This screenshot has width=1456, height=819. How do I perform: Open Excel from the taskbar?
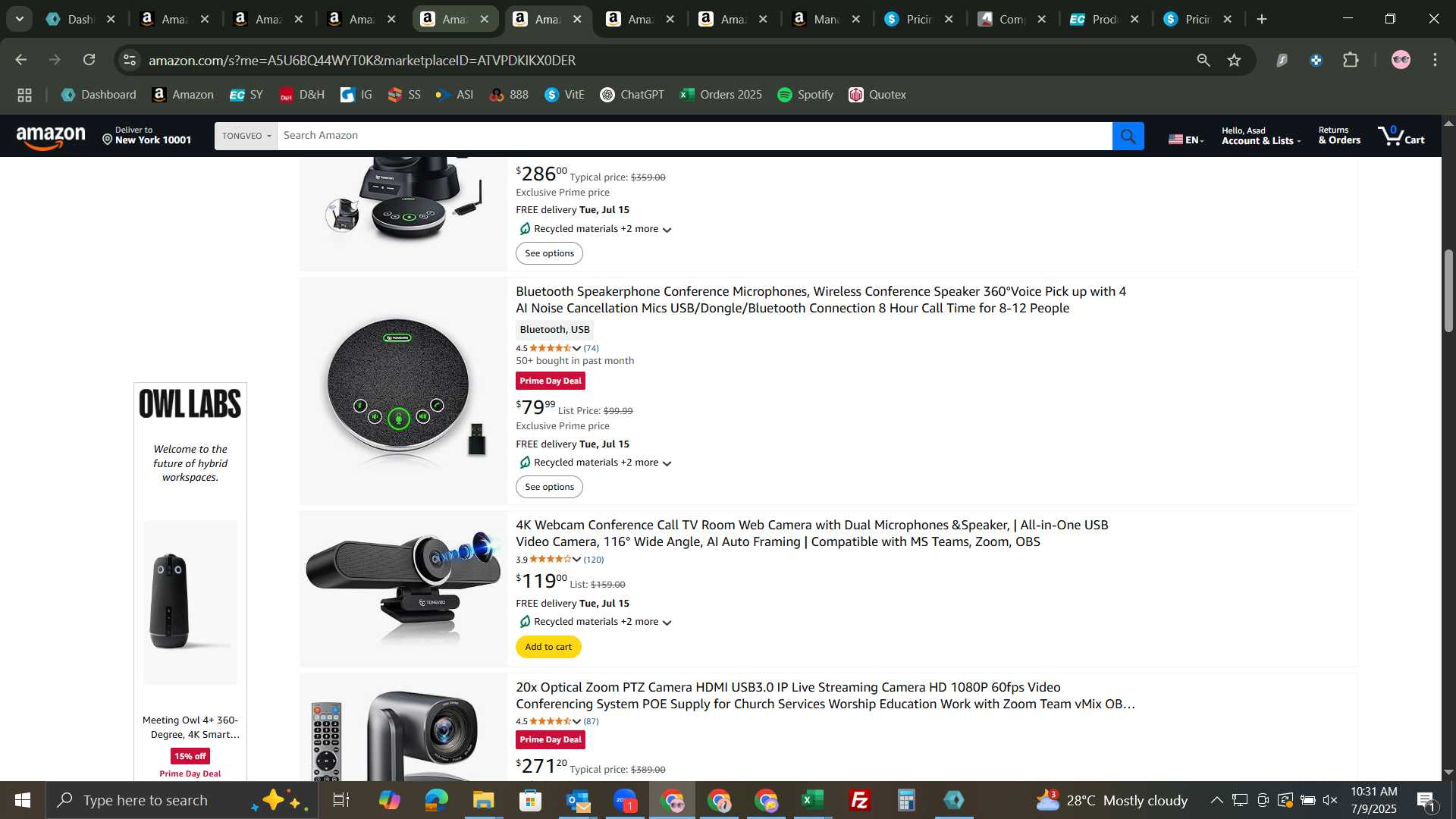813,800
